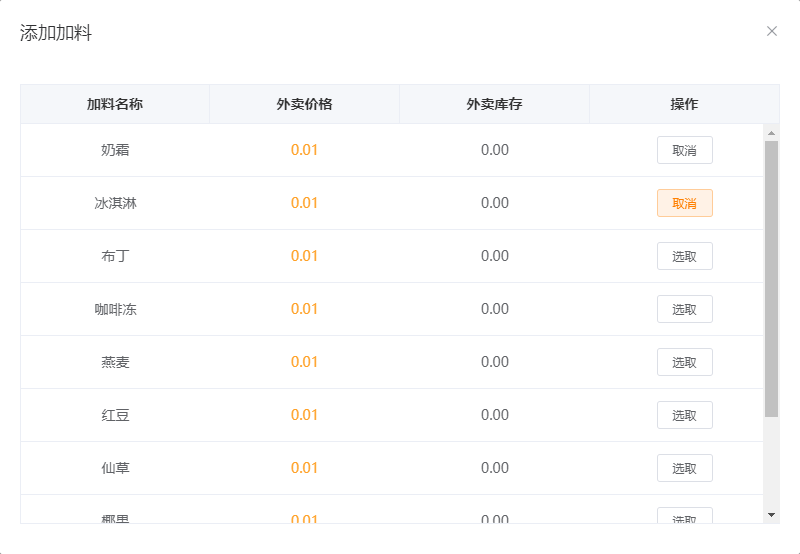Click 取消 button for 奶霜
Image resolution: width=800 pixels, height=554 pixels.
pos(684,150)
